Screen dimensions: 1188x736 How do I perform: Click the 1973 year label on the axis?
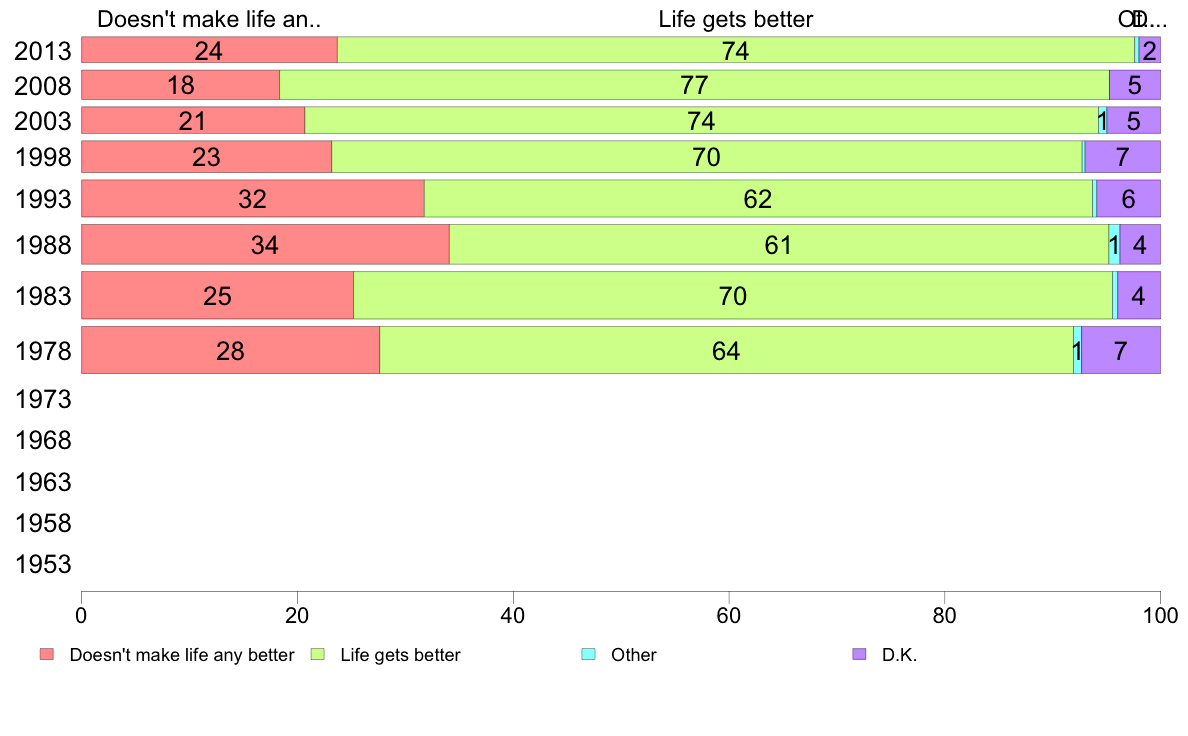pos(43,400)
